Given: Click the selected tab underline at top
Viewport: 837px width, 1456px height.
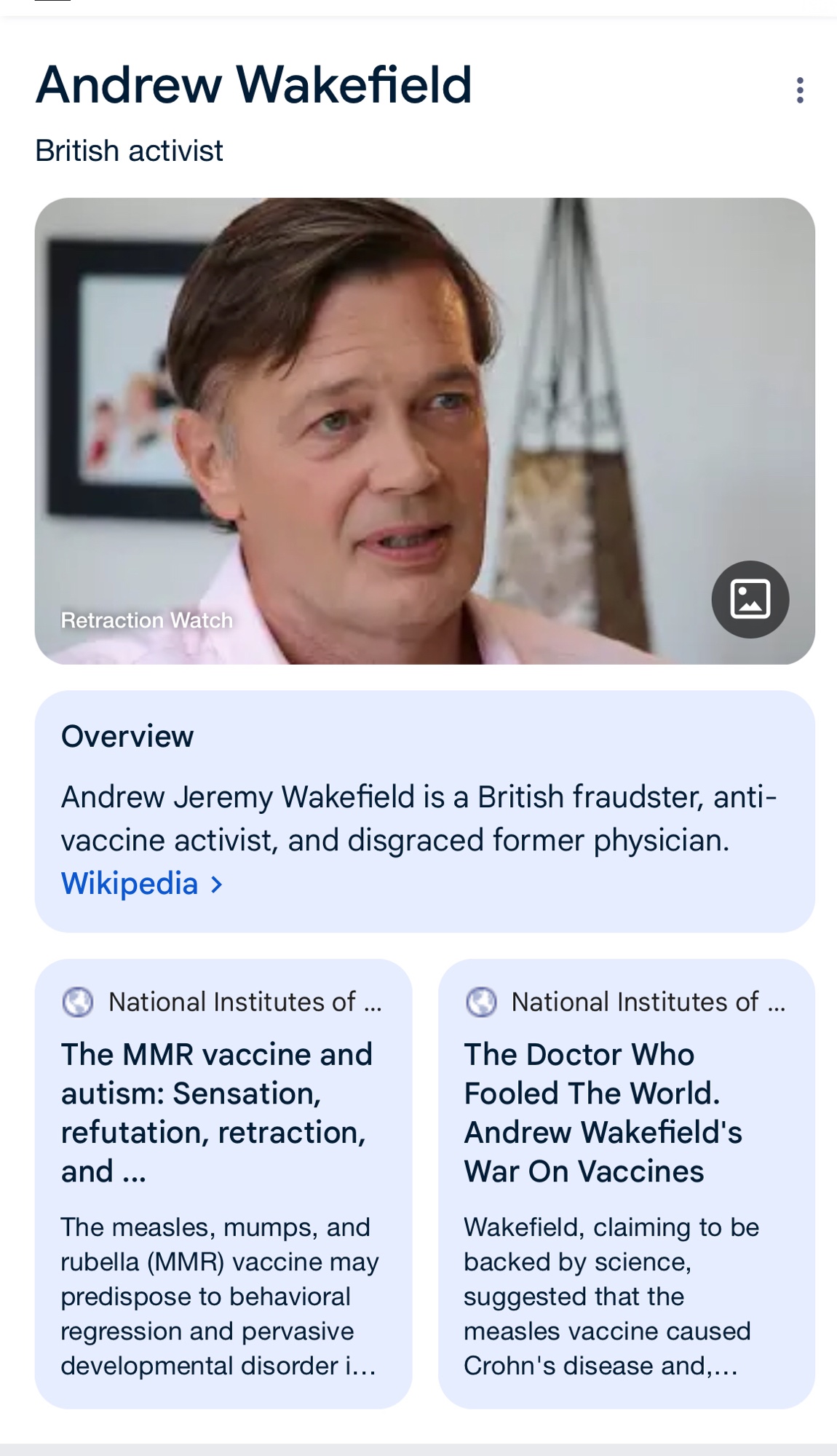Looking at the screenshot, I should (x=52, y=1).
